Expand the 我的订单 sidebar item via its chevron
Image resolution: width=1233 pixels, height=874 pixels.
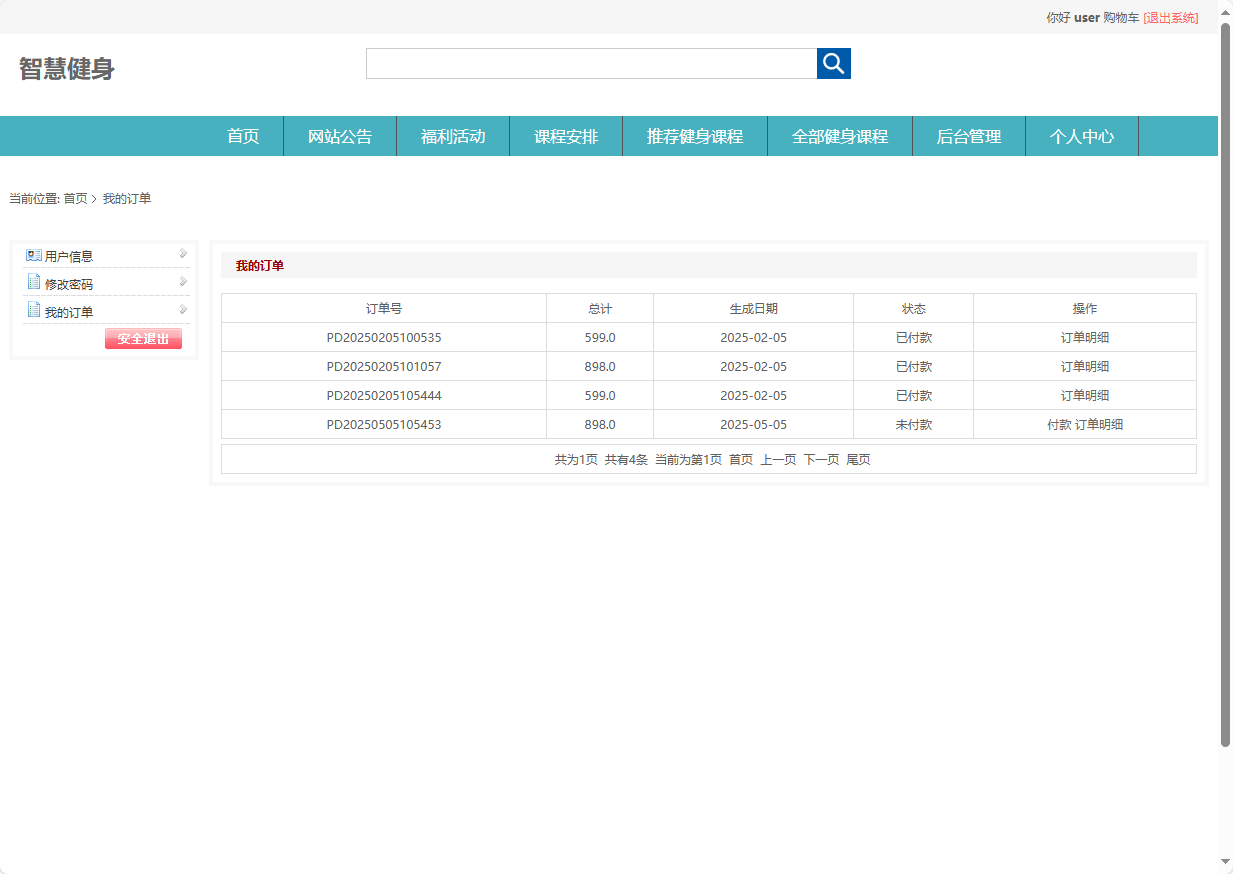(x=182, y=310)
